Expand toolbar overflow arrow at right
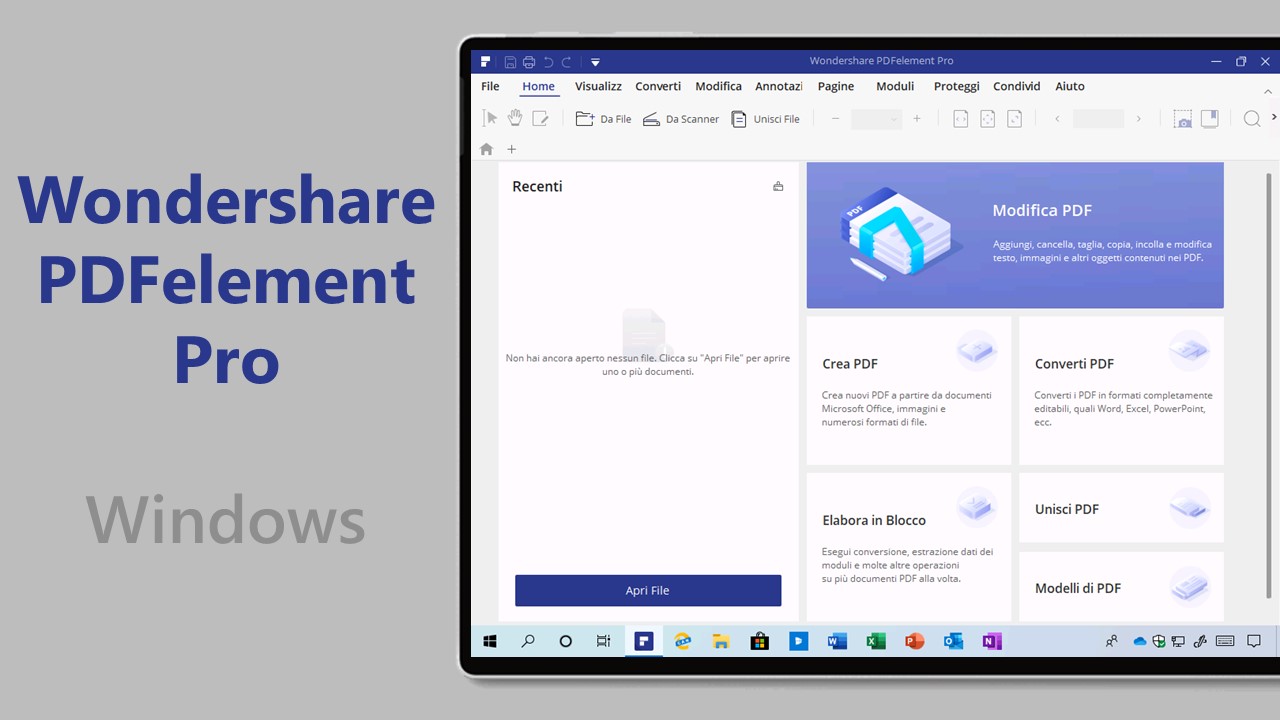The width and height of the screenshot is (1280, 720). coord(1274,118)
